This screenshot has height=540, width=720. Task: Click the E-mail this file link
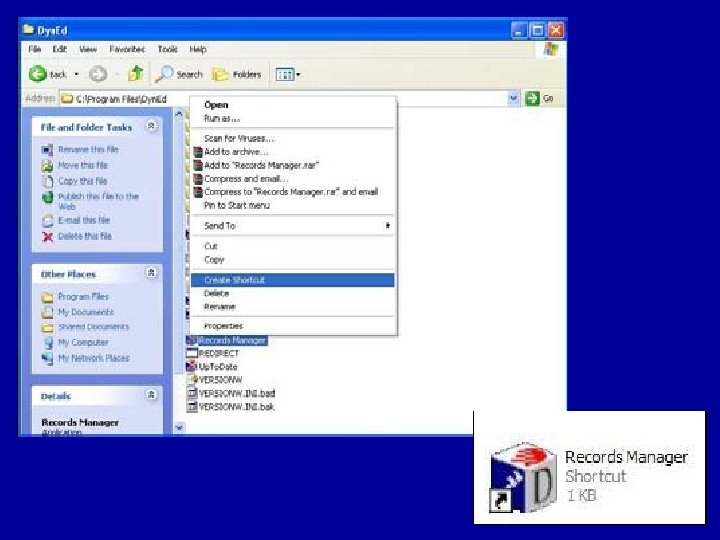(84, 220)
